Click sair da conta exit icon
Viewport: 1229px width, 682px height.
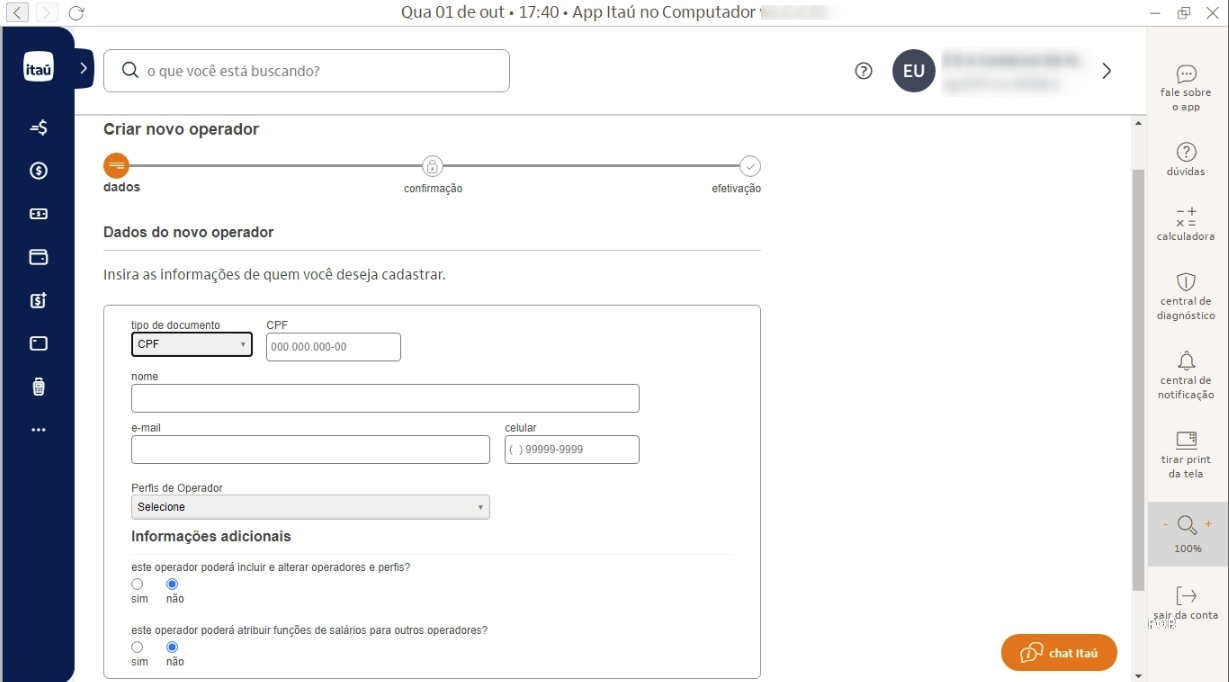pyautogui.click(x=1186, y=596)
